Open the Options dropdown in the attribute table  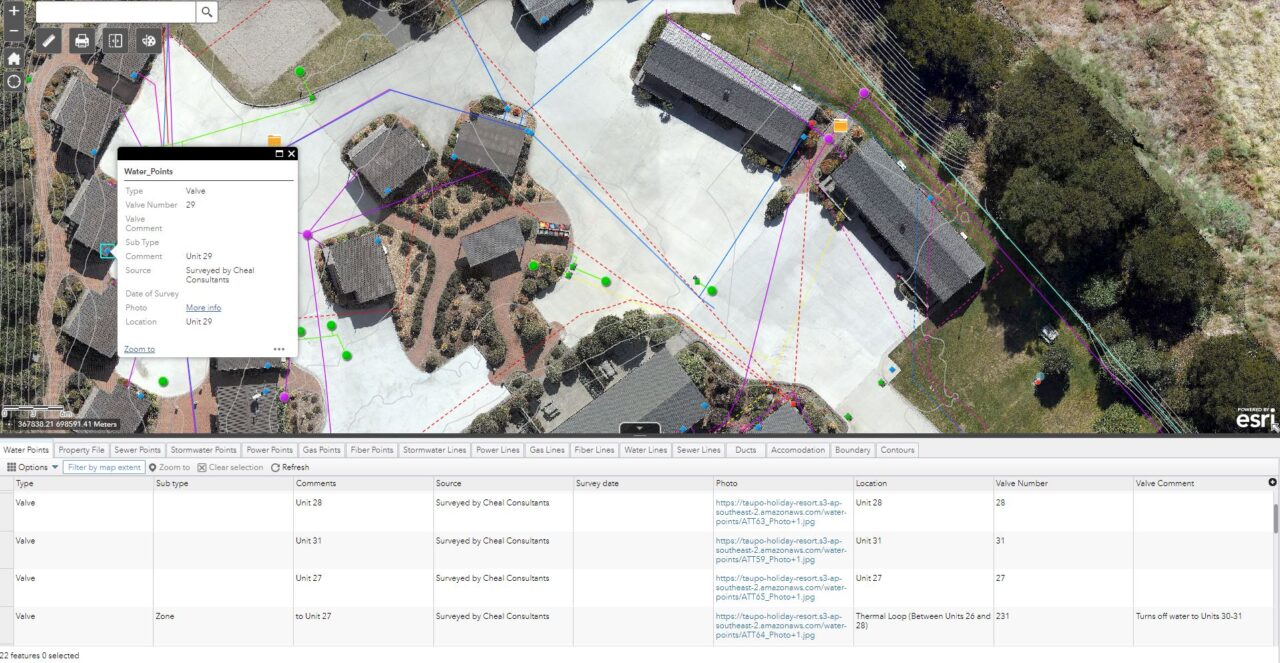[x=30, y=466]
